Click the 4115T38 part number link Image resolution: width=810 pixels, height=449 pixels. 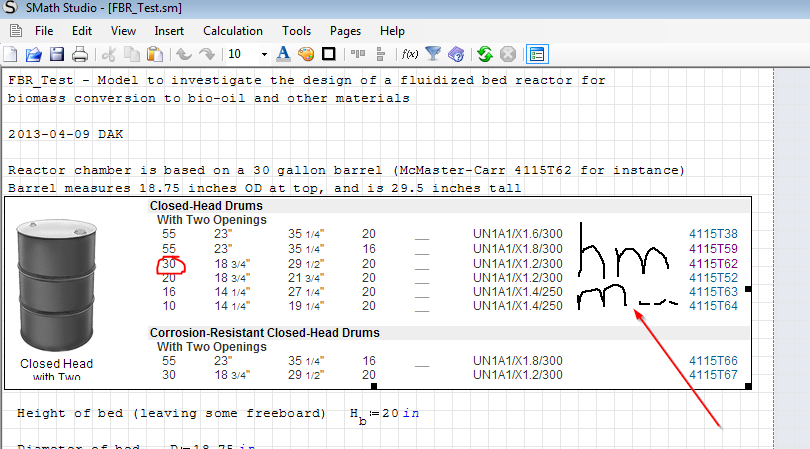click(713, 234)
